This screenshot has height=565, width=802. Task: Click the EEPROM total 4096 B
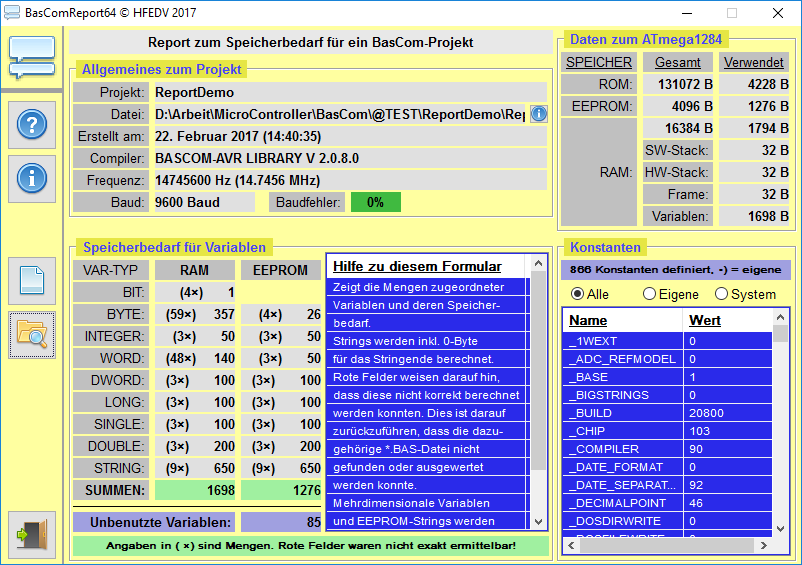(x=677, y=106)
